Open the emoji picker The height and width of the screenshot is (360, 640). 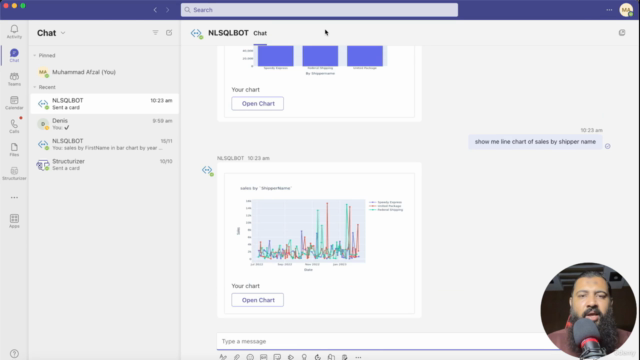[x=250, y=357]
